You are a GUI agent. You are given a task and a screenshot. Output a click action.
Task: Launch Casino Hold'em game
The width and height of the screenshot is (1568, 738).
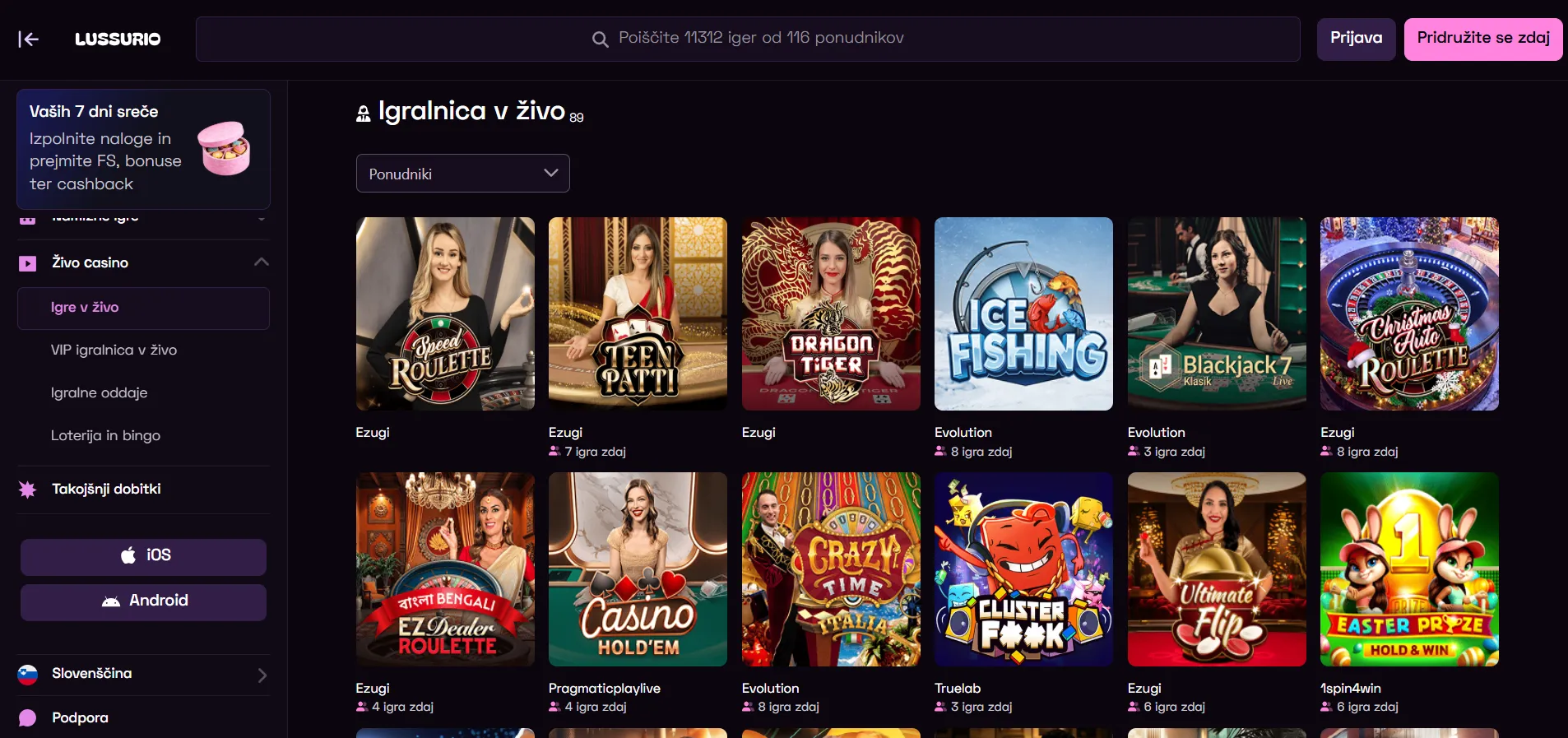pyautogui.click(x=638, y=569)
